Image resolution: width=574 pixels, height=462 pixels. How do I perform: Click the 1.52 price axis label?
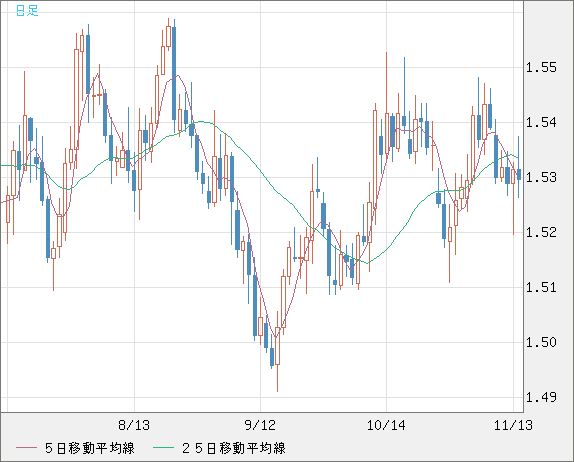[541, 232]
